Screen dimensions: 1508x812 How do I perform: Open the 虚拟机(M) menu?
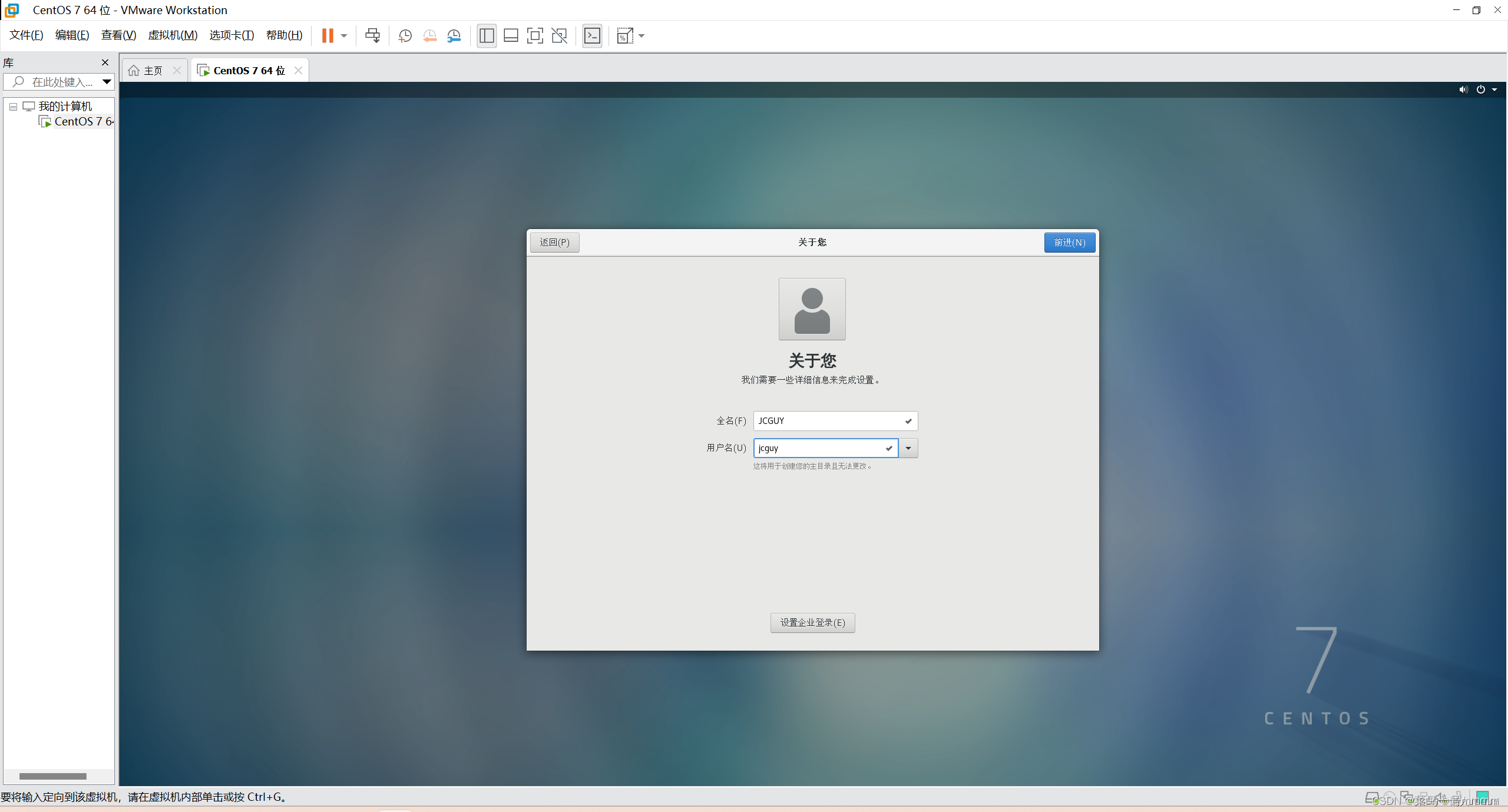[173, 35]
